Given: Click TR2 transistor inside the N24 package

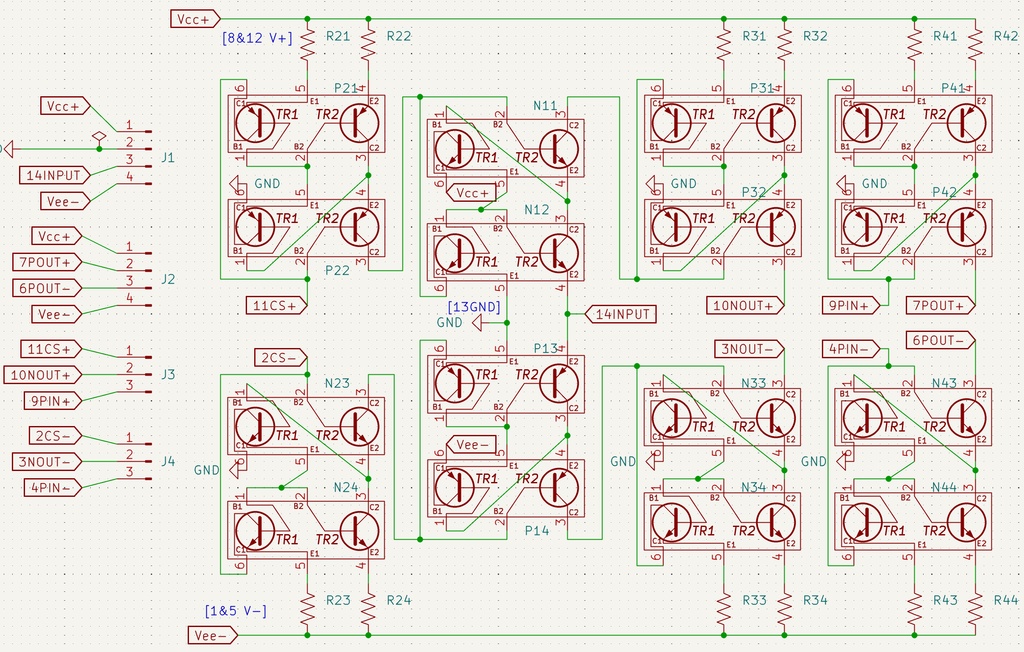Looking at the screenshot, I should coord(359,530).
